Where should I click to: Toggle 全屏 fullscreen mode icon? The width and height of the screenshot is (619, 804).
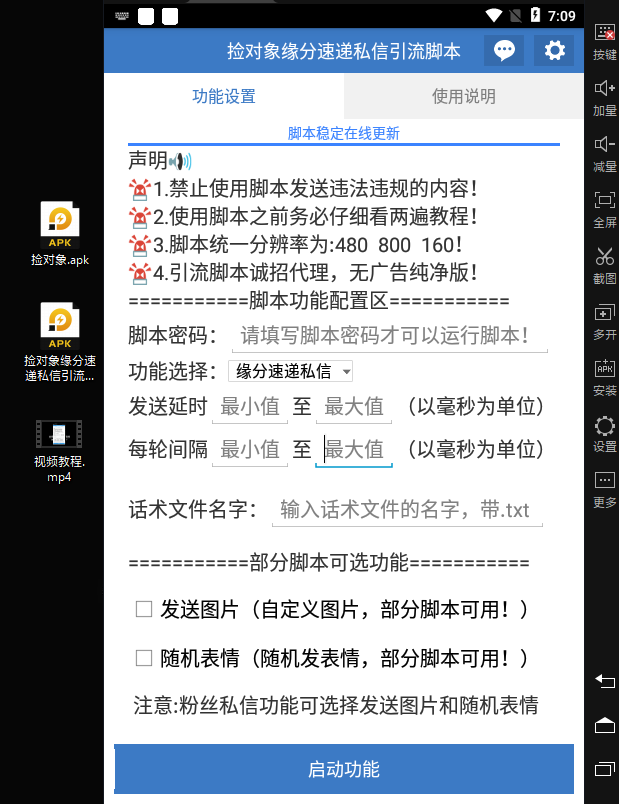604,208
